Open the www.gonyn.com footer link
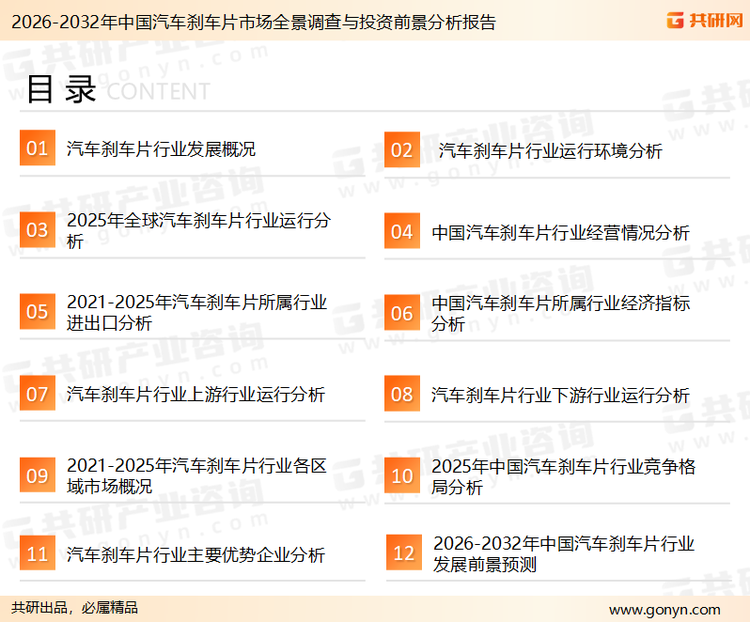Image resolution: width=750 pixels, height=622 pixels. 665,610
